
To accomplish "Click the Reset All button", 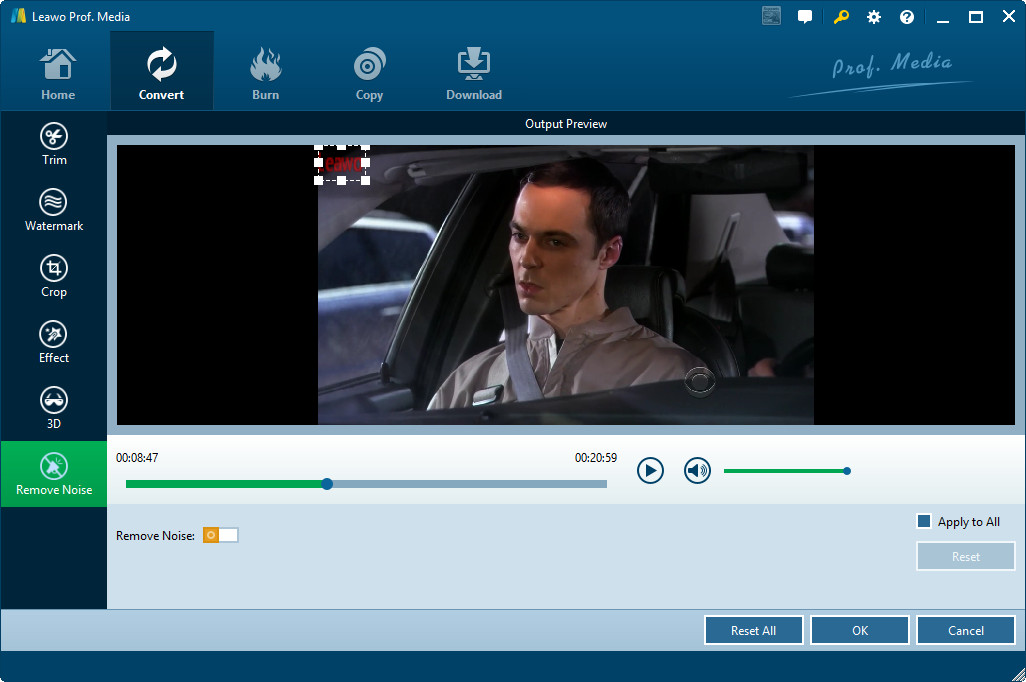I will click(753, 630).
